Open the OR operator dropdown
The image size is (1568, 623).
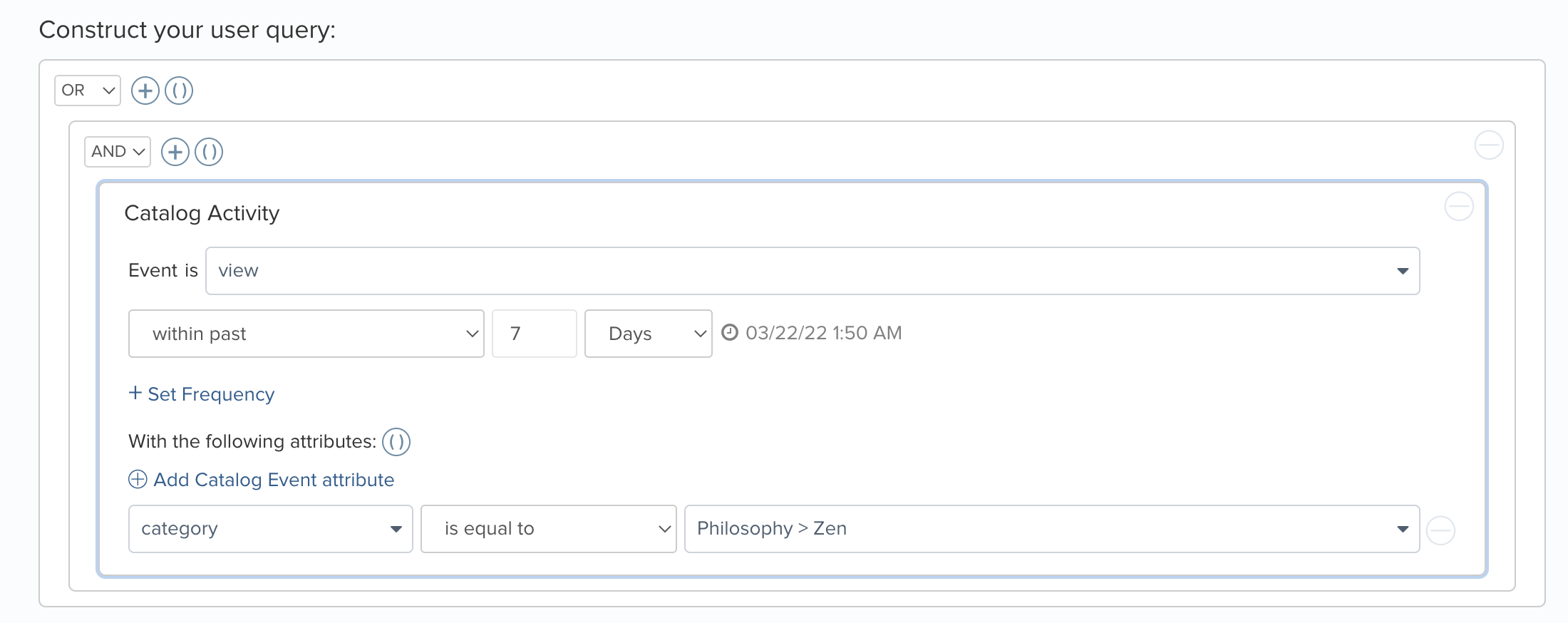[88, 91]
